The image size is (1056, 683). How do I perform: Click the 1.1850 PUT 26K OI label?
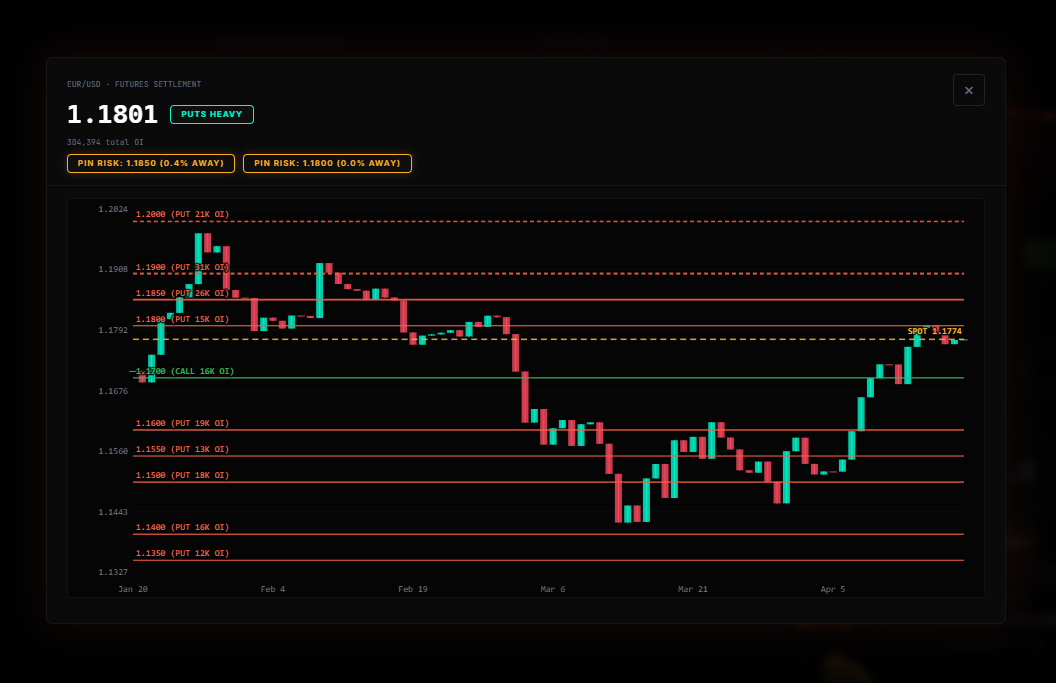182,293
